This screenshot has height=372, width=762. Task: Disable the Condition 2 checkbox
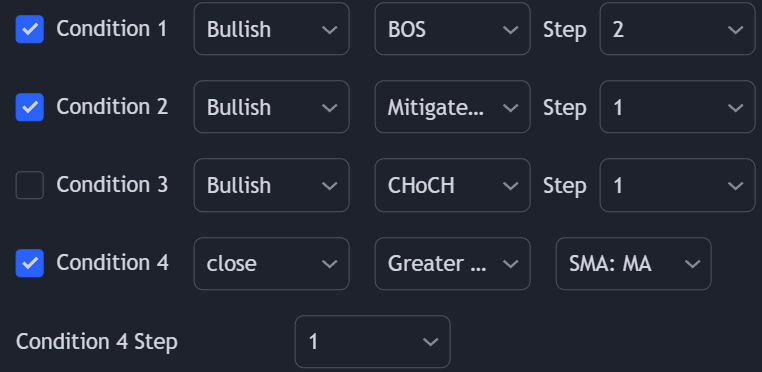(x=30, y=107)
